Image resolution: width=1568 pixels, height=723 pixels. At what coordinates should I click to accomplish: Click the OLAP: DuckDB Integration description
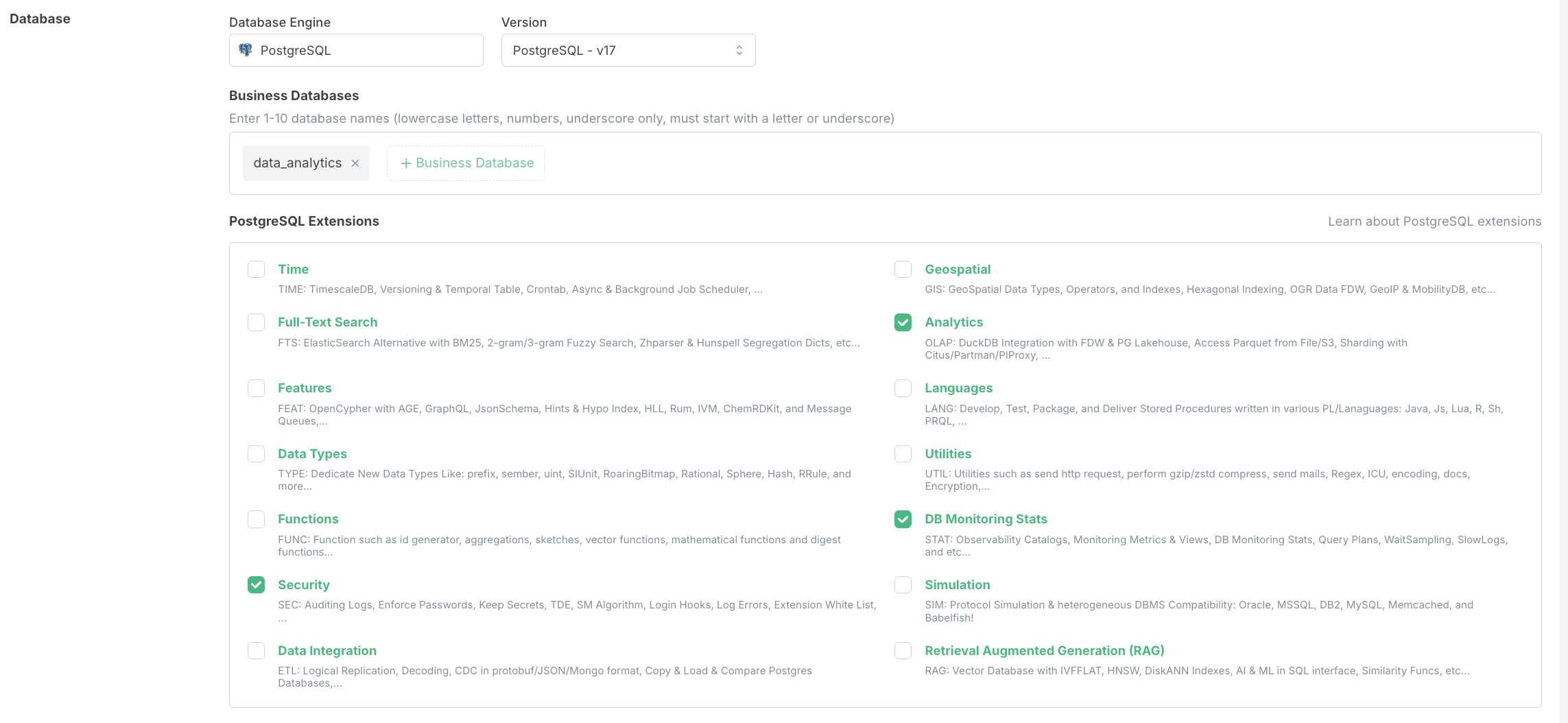click(1166, 349)
